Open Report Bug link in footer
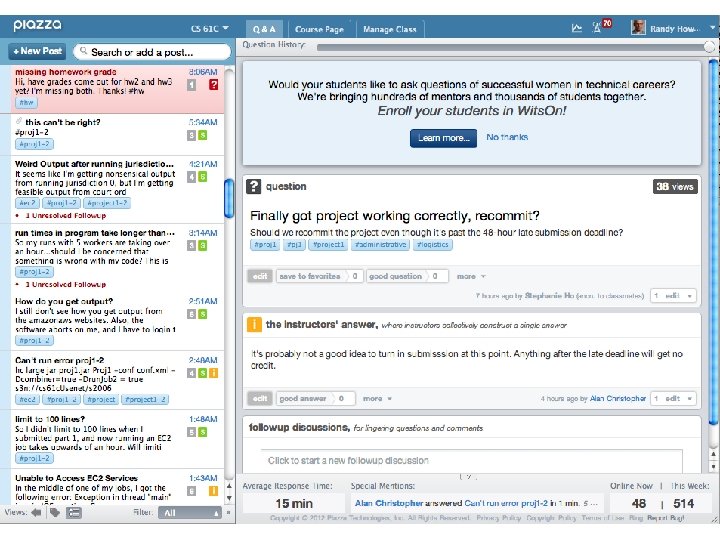This screenshot has width=720, height=540. pos(665,518)
